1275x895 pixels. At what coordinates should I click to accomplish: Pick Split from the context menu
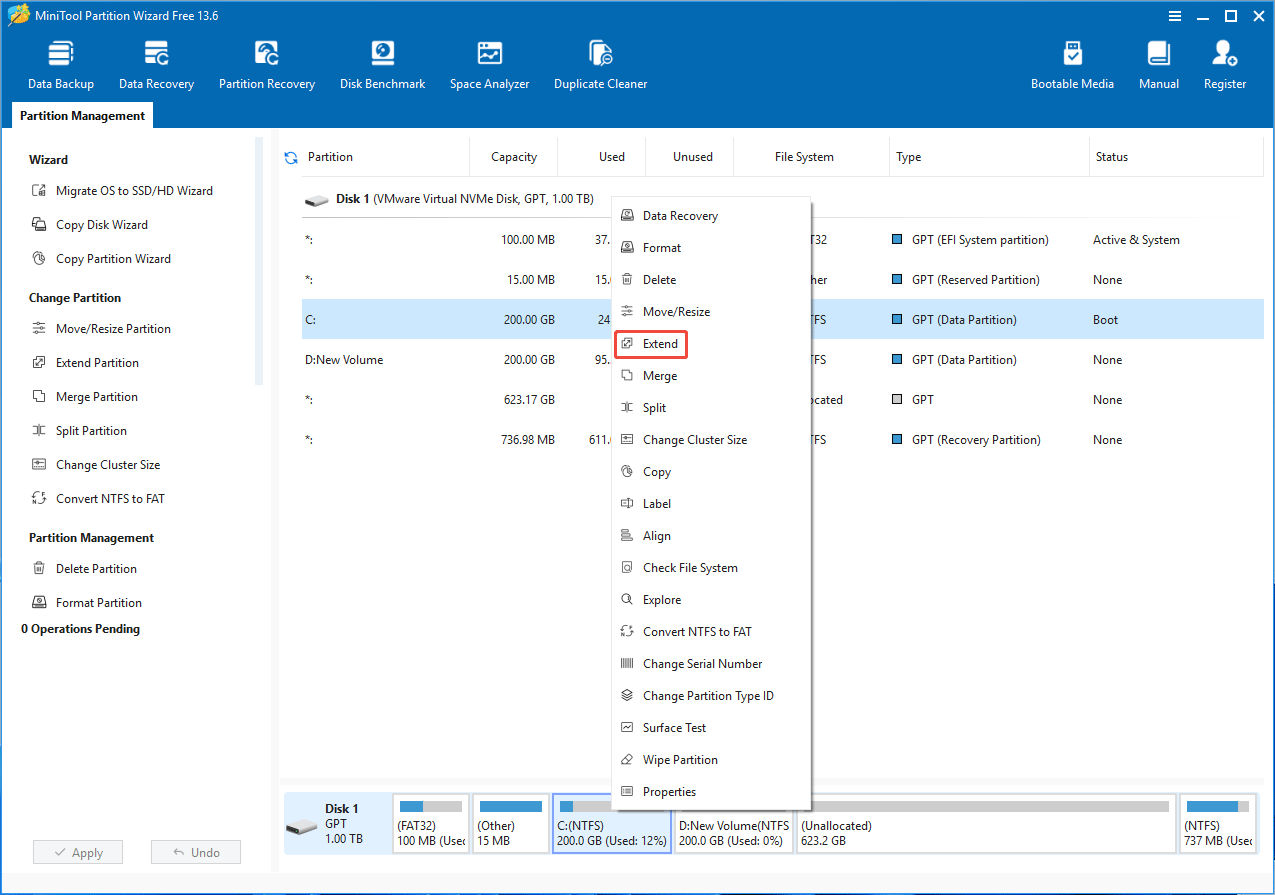click(x=711, y=408)
